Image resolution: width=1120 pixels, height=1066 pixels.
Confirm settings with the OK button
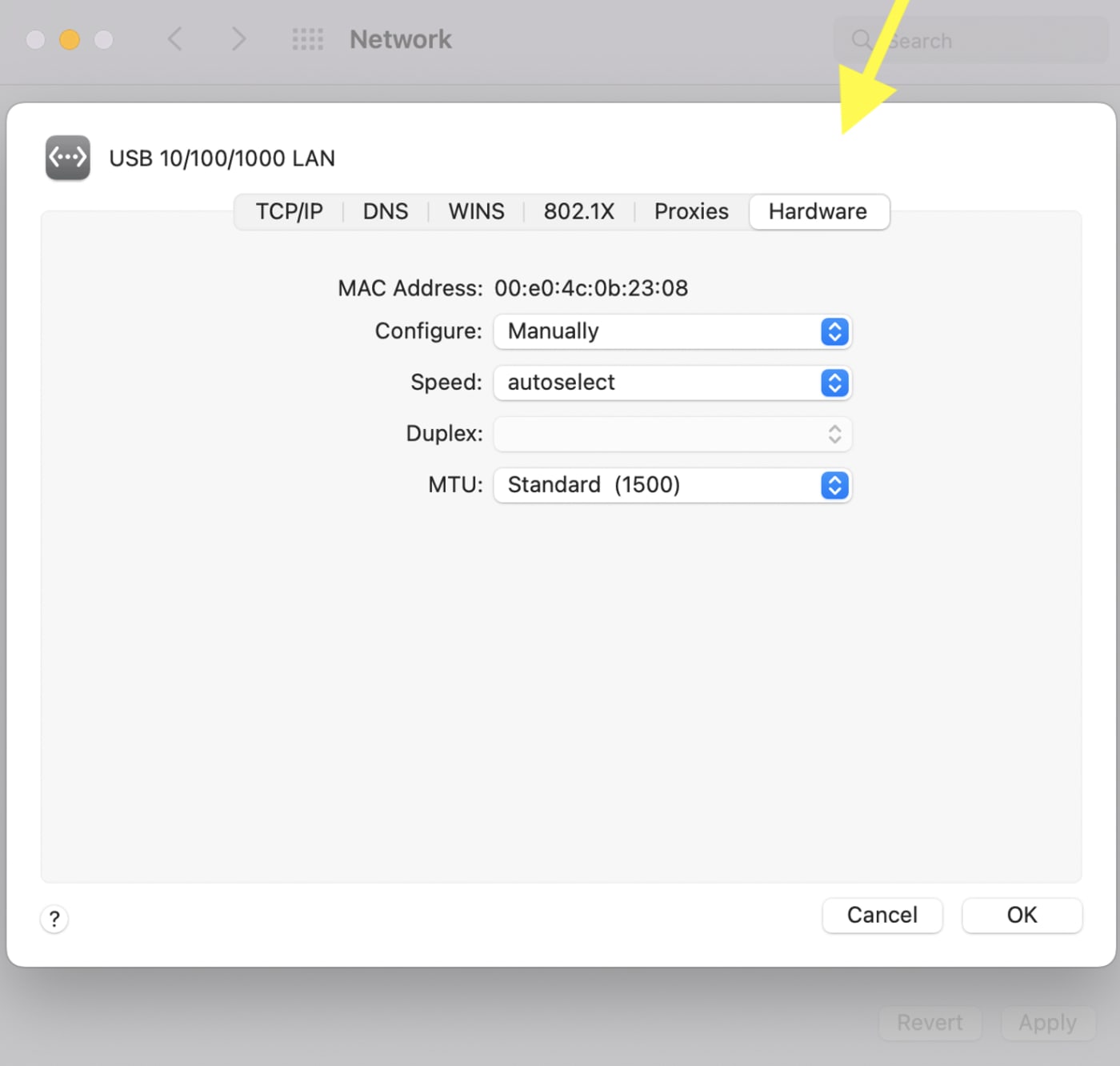(1022, 915)
